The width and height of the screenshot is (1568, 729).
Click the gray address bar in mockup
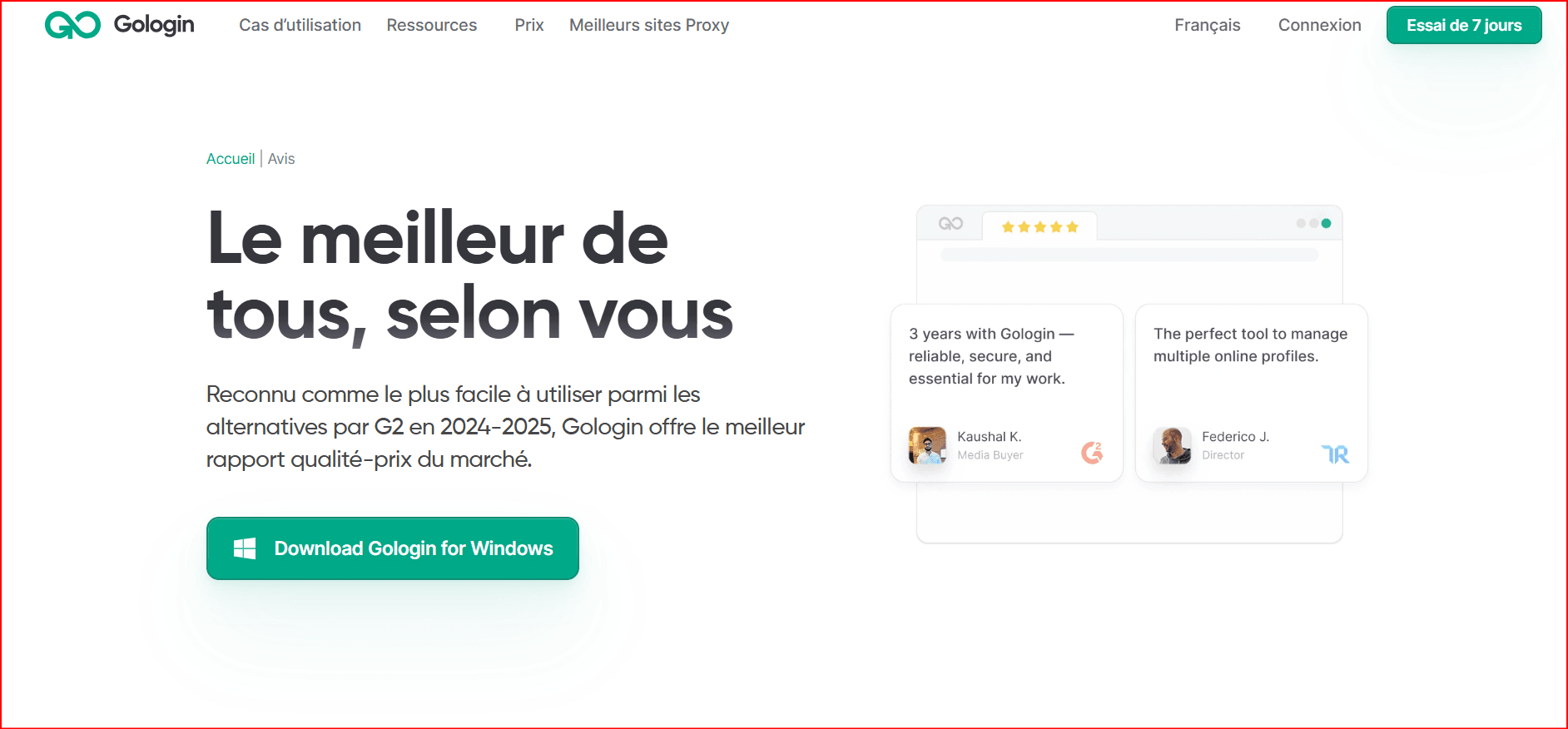1129,255
